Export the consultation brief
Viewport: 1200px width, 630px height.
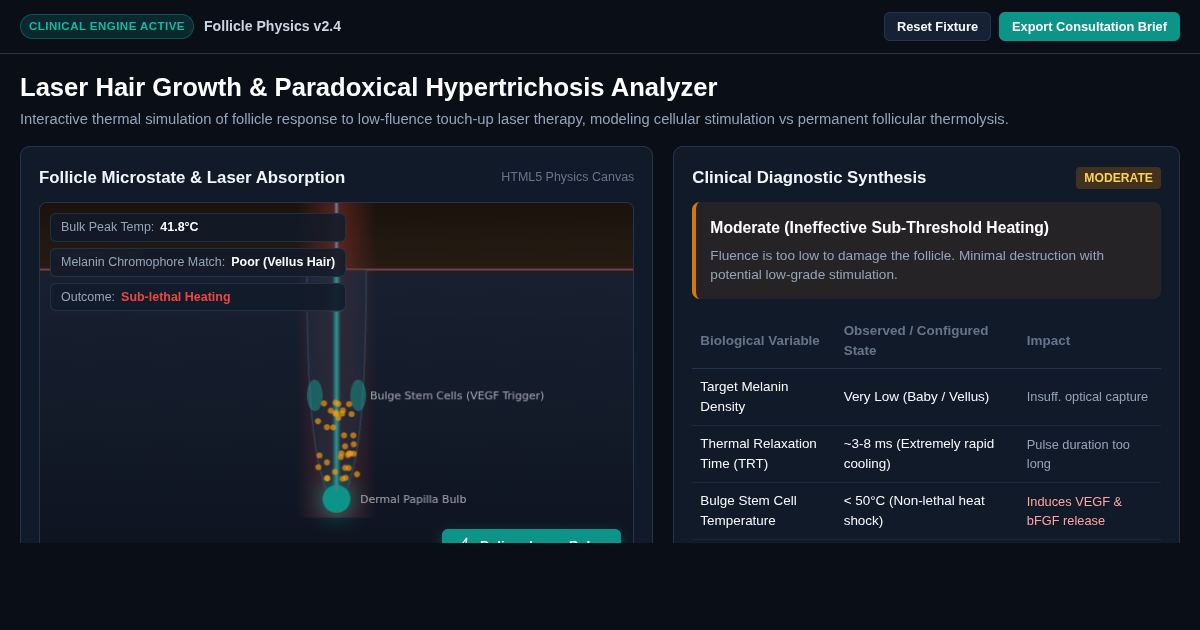click(1089, 26)
